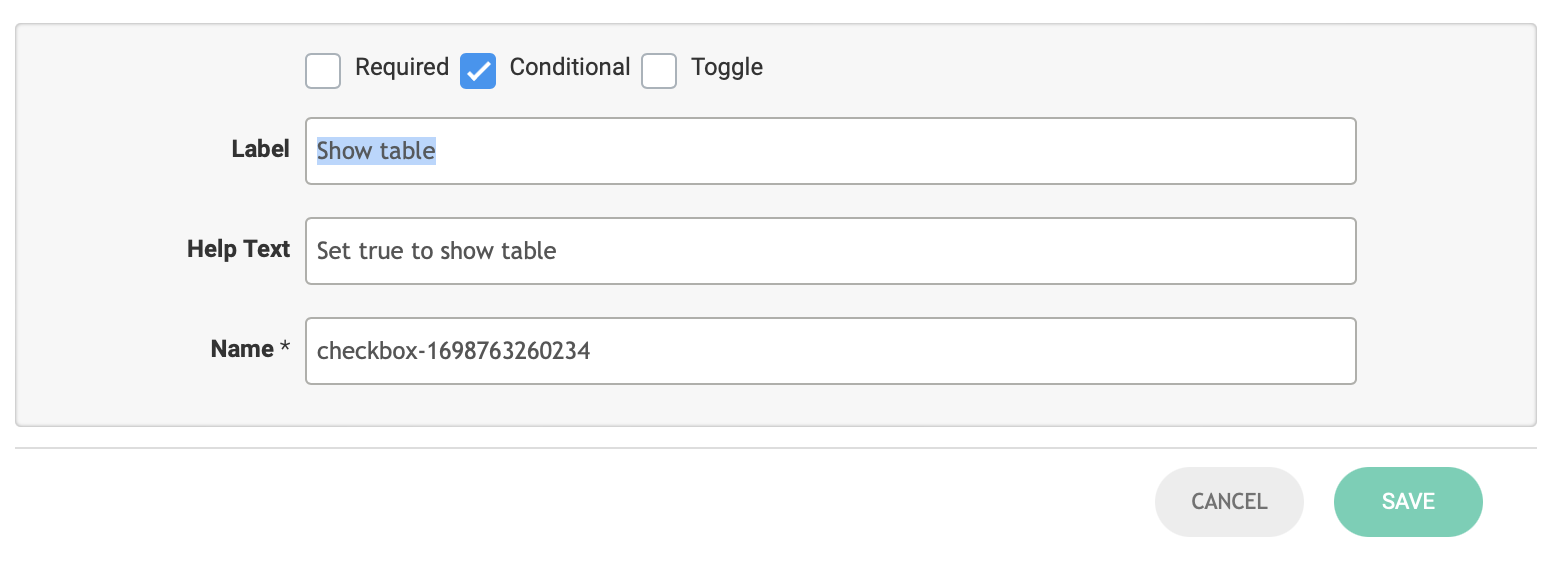Image resolution: width=1558 pixels, height=572 pixels.
Task: Click the "Conditional" checkbox label text
Action: pyautogui.click(x=570, y=67)
